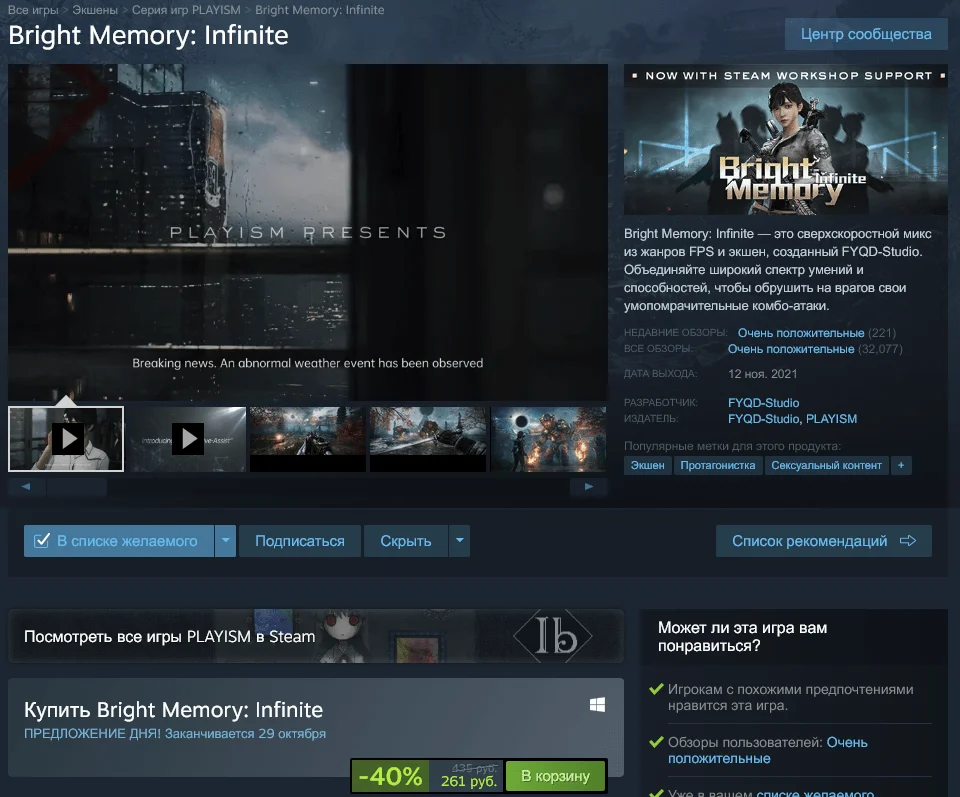Go to 'Экшены' breadcrumb
Image resolution: width=960 pixels, height=797 pixels.
pyautogui.click(x=95, y=10)
